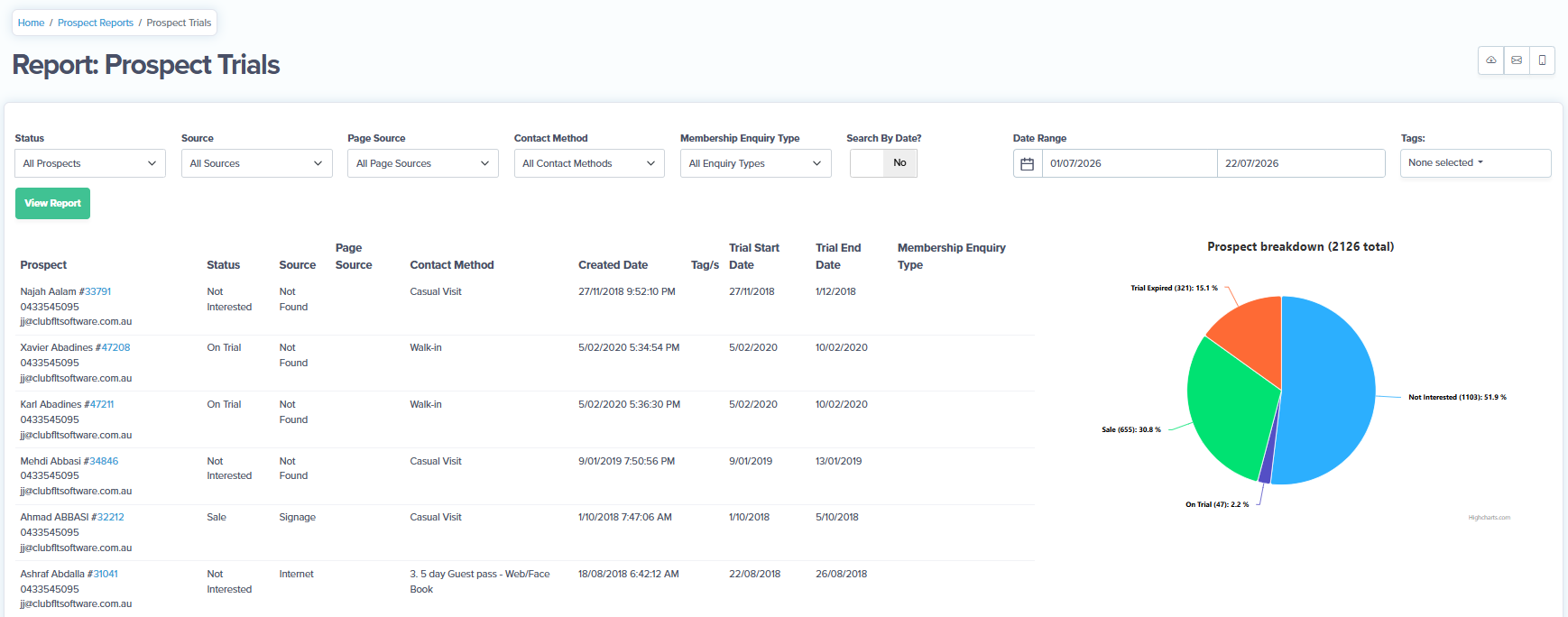Click the Sale (655) chart label
Viewport: 1568px width, 617px height.
[x=1131, y=429]
